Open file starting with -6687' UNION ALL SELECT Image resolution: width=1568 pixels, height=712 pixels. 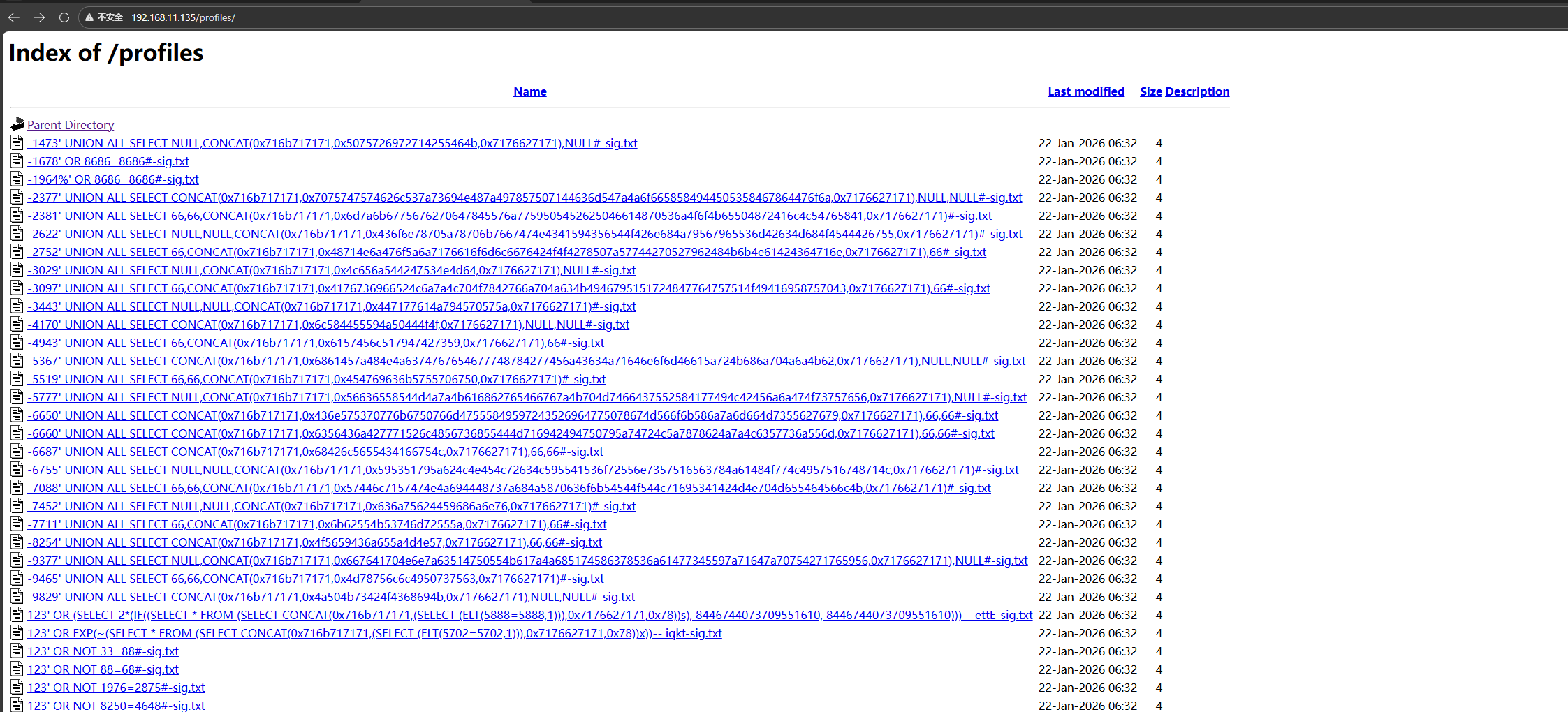pos(315,452)
